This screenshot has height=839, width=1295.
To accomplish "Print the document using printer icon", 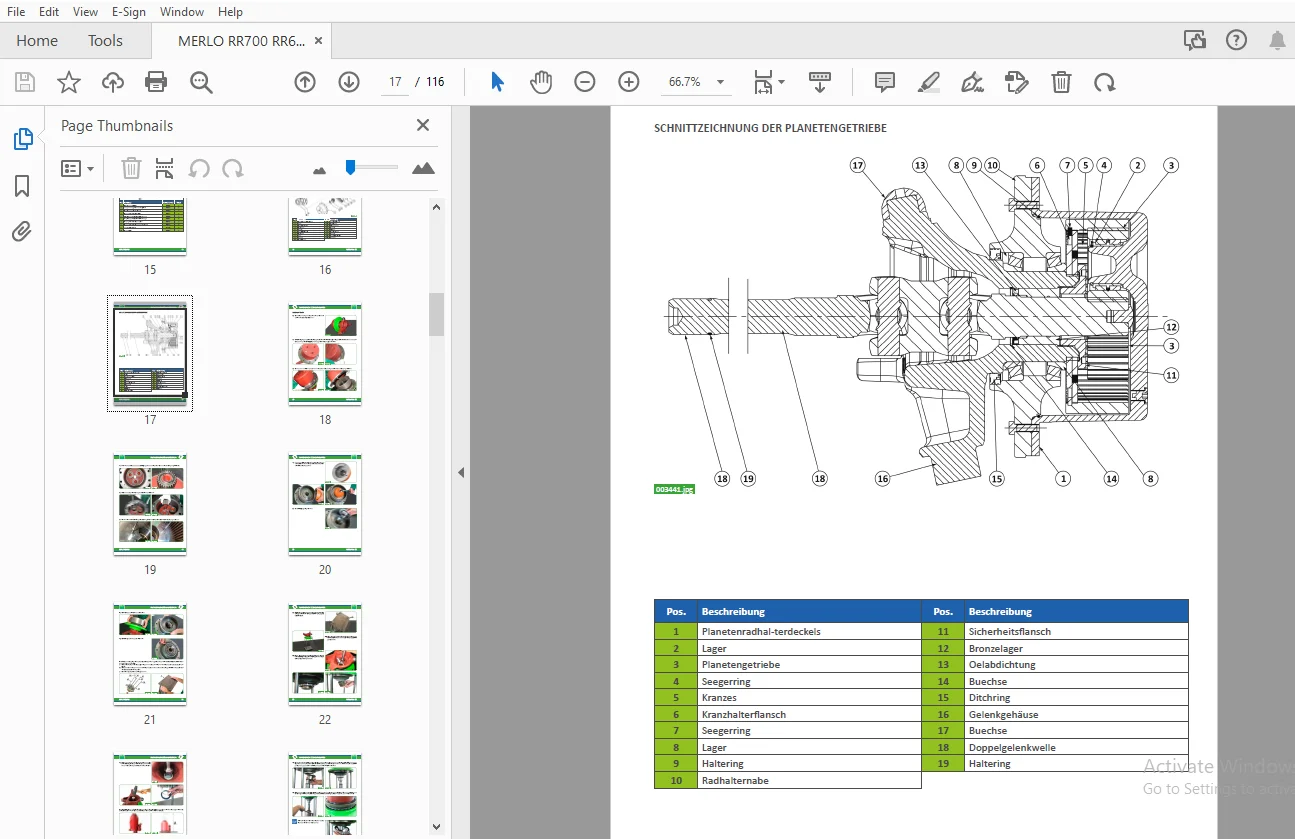I will point(156,82).
